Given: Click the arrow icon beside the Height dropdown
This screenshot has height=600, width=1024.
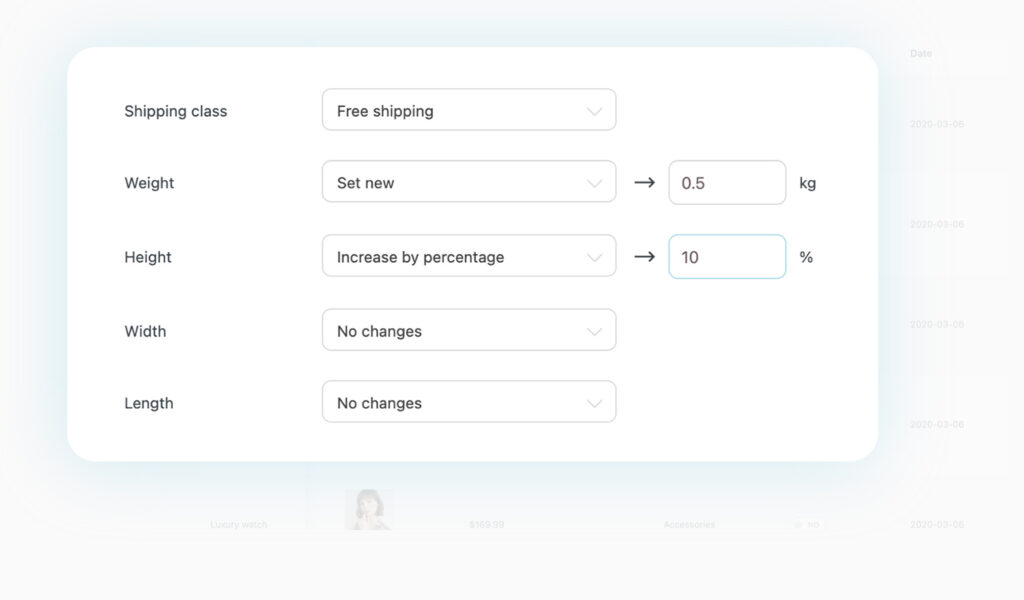Looking at the screenshot, I should point(644,256).
